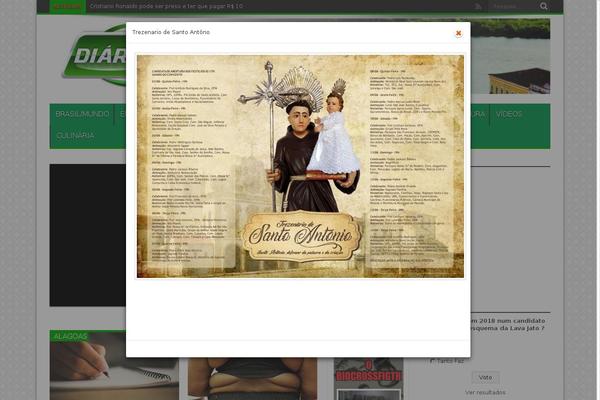
Task: Select the Tanto Faz poll radio option
Action: click(433, 361)
